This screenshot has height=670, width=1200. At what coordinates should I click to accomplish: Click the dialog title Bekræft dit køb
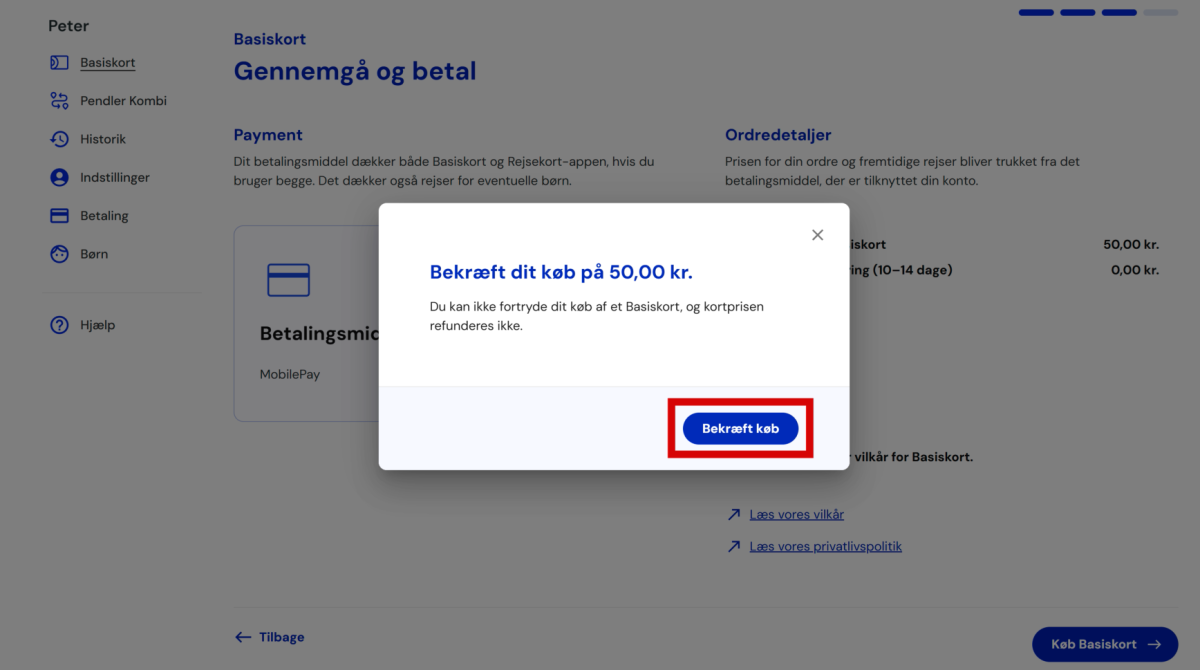click(561, 272)
